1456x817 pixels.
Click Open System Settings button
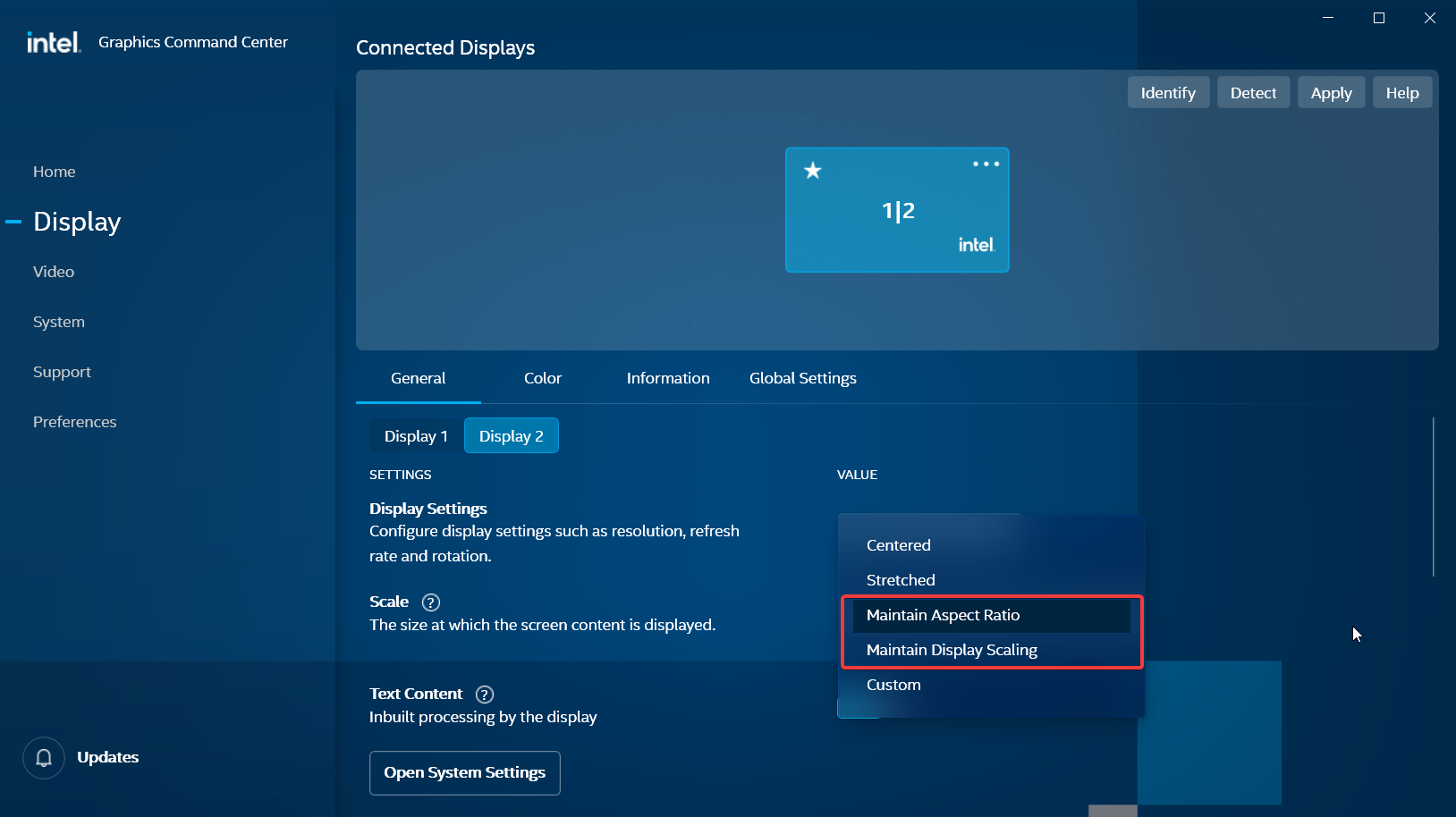[x=465, y=773]
